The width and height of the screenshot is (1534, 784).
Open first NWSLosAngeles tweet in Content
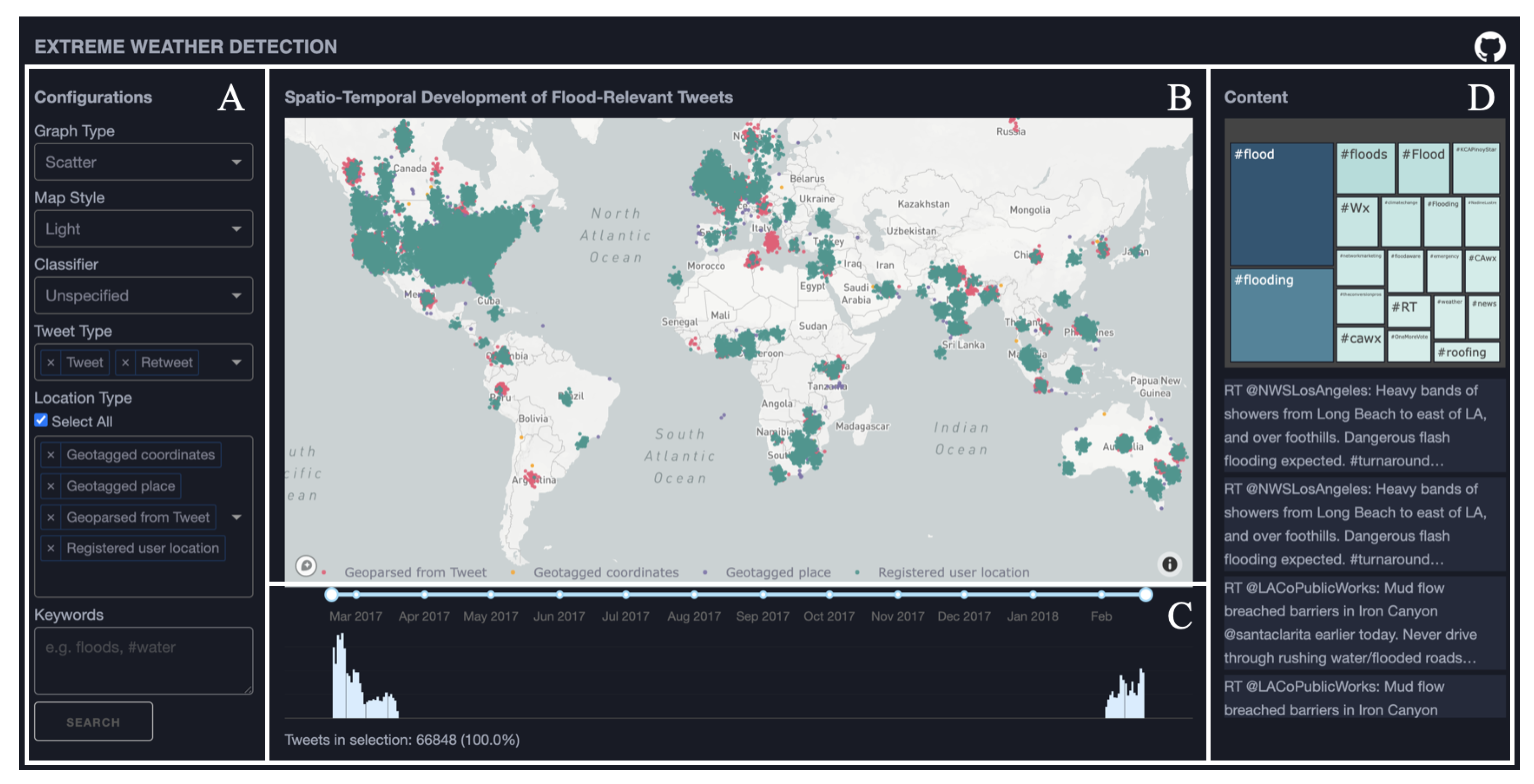point(1363,425)
